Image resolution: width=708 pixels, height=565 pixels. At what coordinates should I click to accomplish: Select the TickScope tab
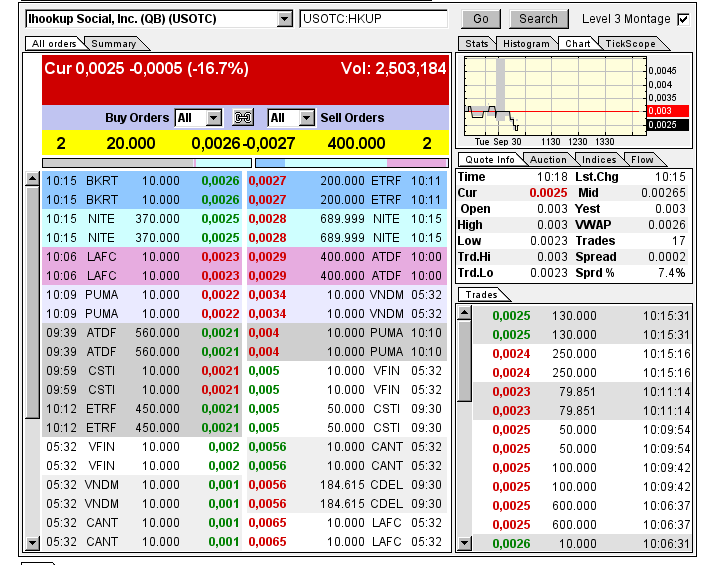point(630,44)
